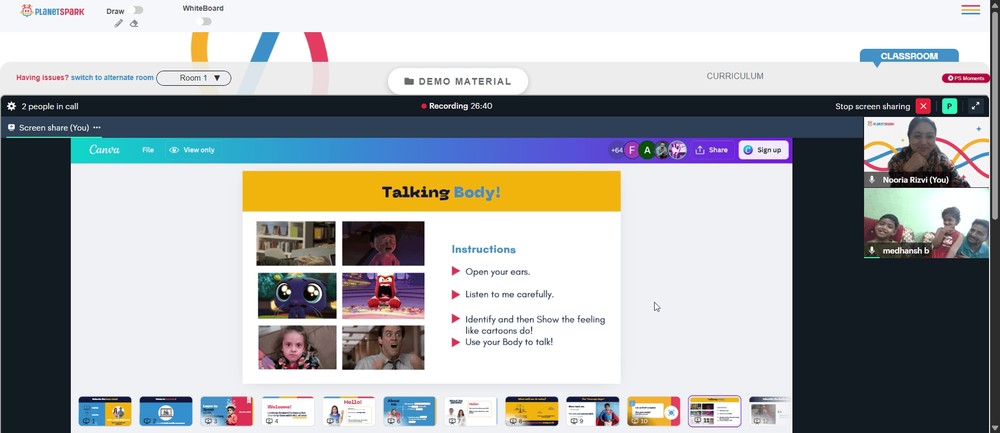
Task: Click the Screen share options ellipsis
Action: [x=97, y=128]
